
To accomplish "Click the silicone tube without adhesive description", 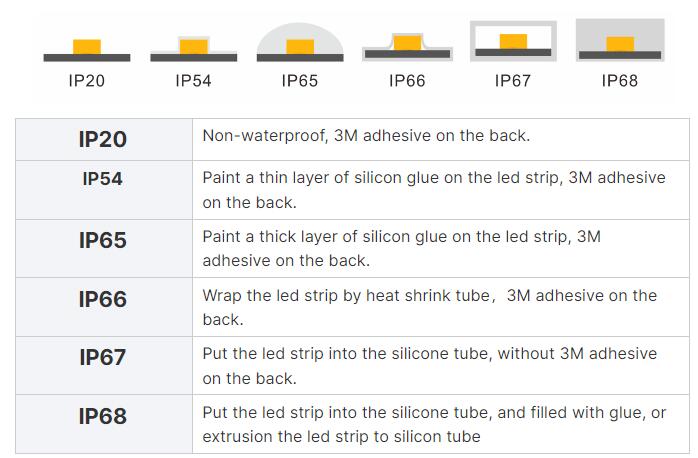I will (430, 366).
